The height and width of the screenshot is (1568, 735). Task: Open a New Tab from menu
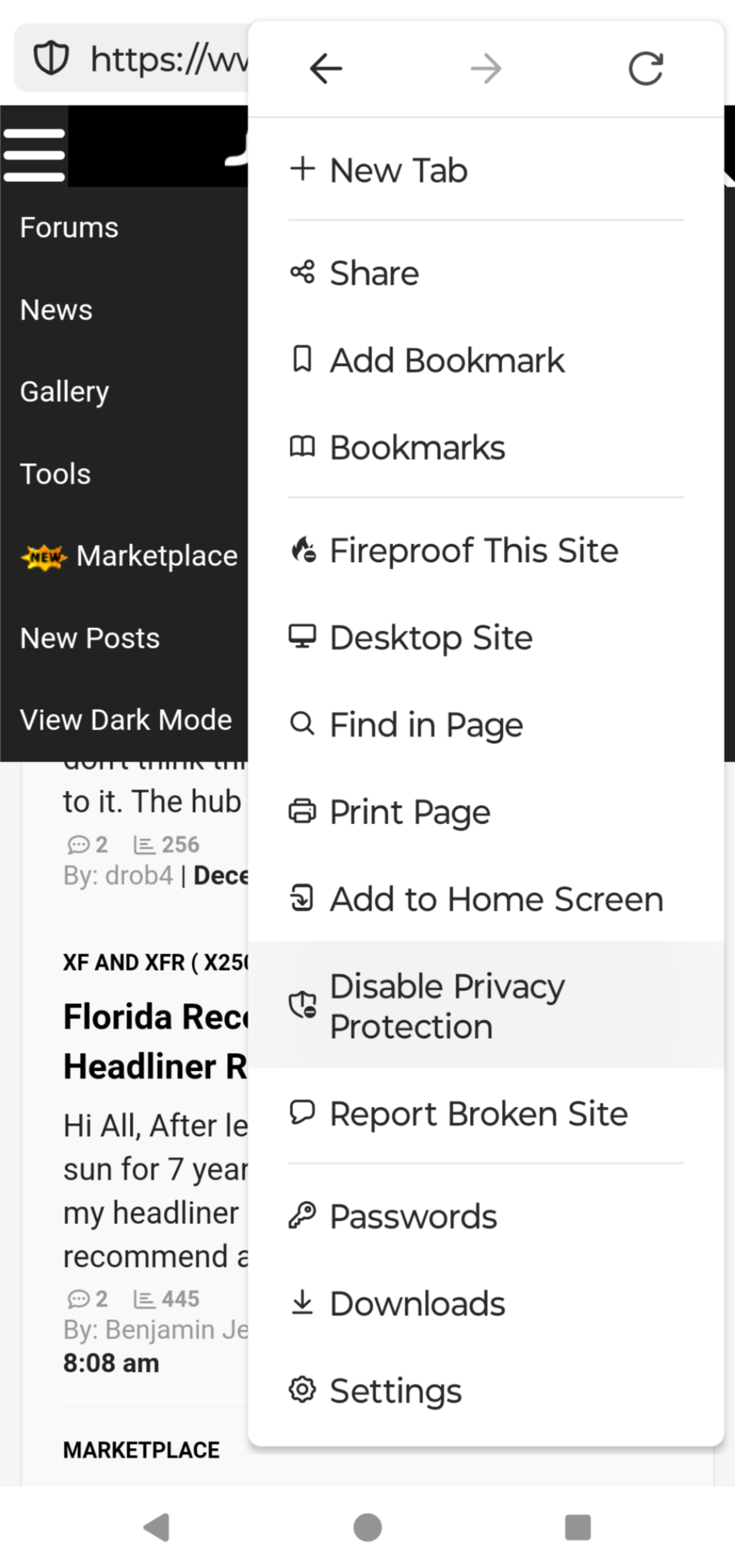[x=486, y=170]
